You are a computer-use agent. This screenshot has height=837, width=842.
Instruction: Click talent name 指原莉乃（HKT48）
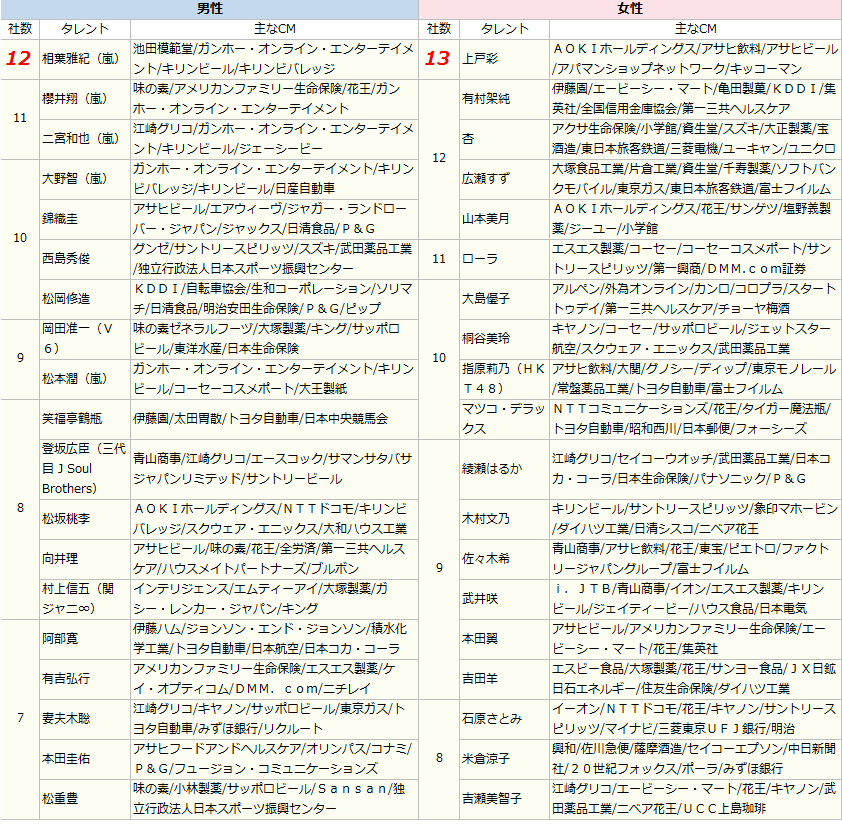[x=504, y=379]
